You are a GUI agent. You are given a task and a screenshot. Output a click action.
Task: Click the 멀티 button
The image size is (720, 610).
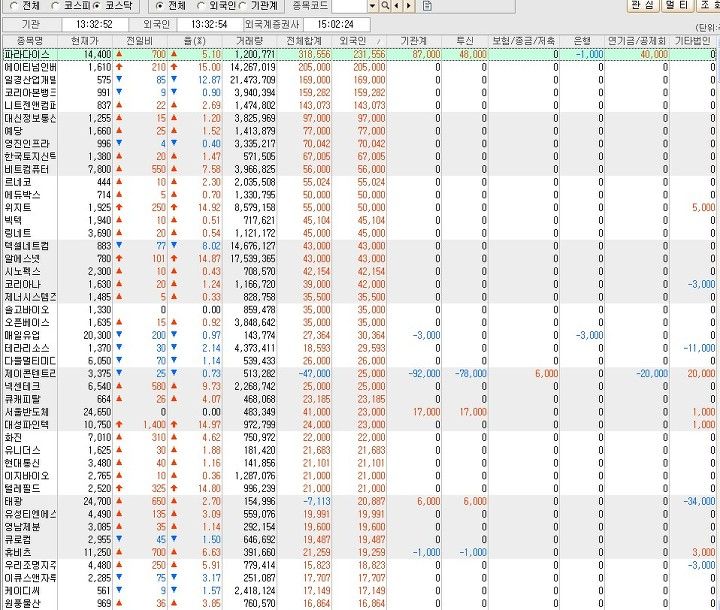[677, 6]
